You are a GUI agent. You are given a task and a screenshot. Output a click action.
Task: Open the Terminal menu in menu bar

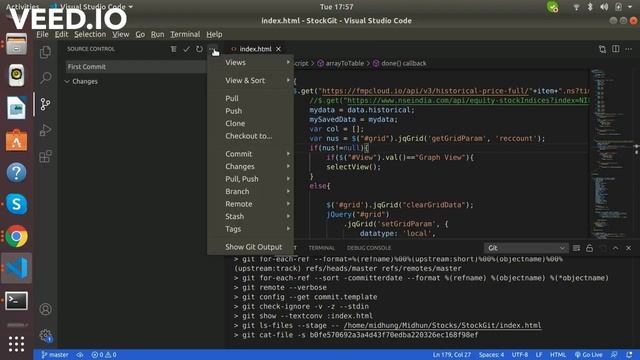tap(185, 34)
